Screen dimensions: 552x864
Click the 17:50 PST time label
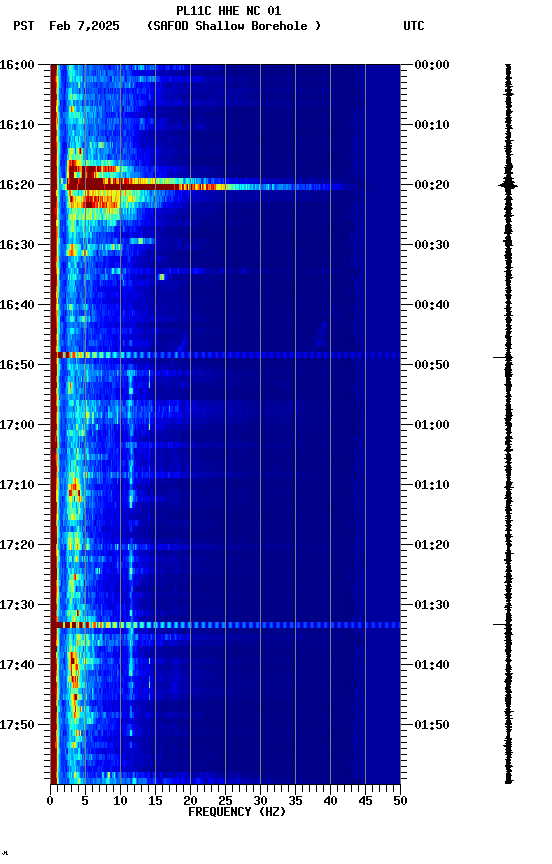tap(17, 725)
